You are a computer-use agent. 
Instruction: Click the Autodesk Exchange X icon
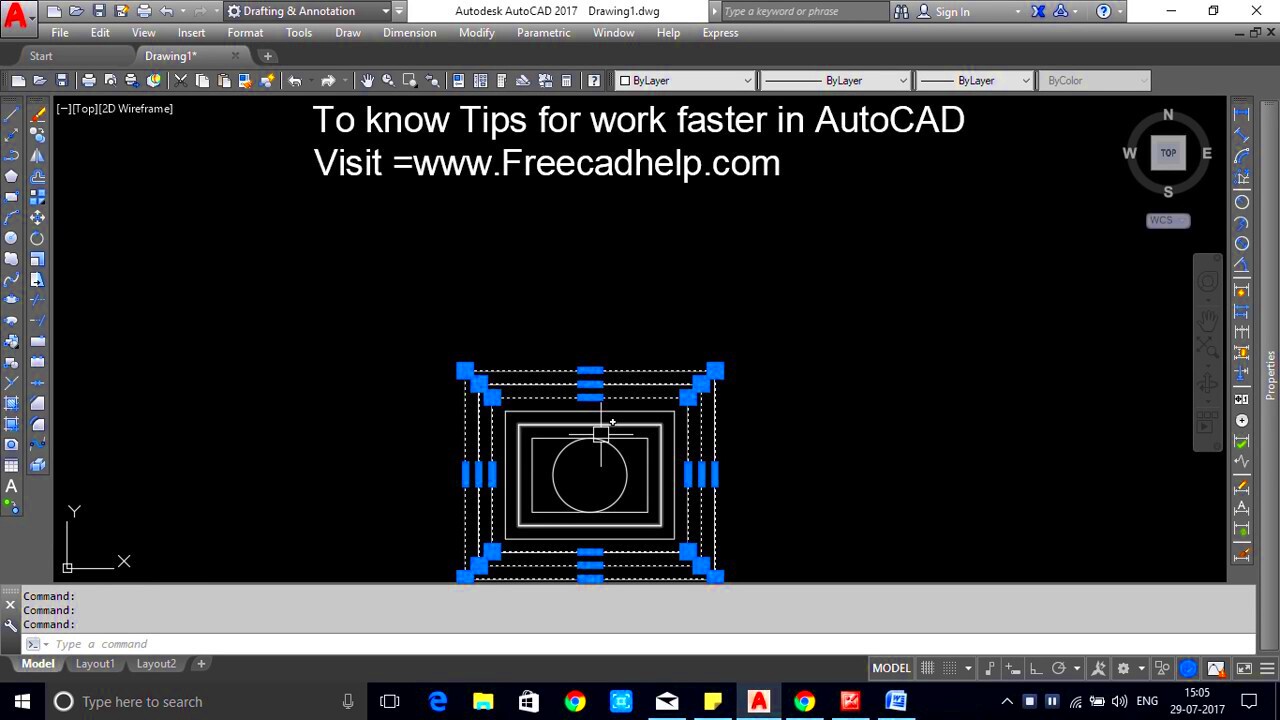pos(1038,11)
